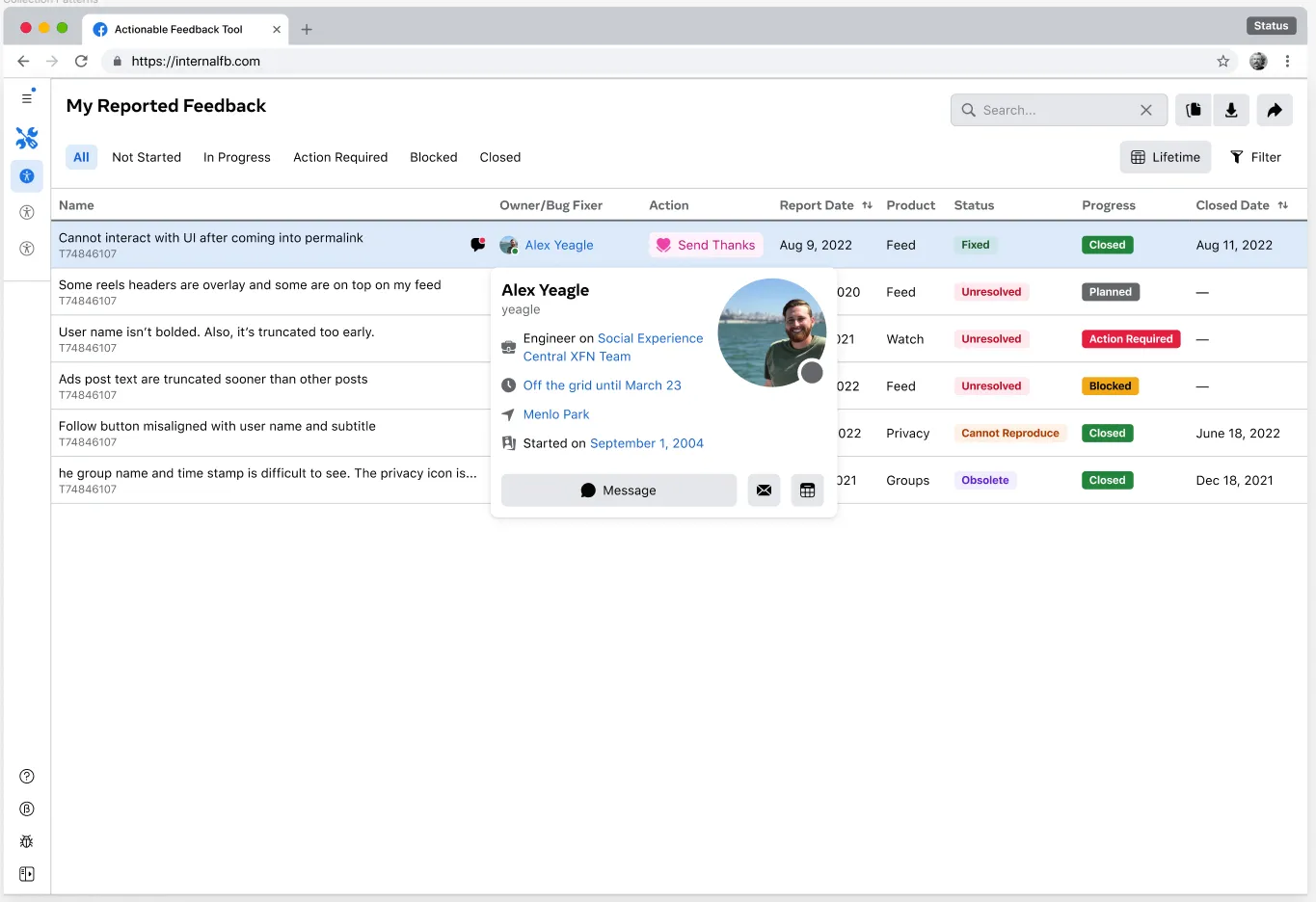
Task: Open the help question mark icon
Action: click(27, 777)
